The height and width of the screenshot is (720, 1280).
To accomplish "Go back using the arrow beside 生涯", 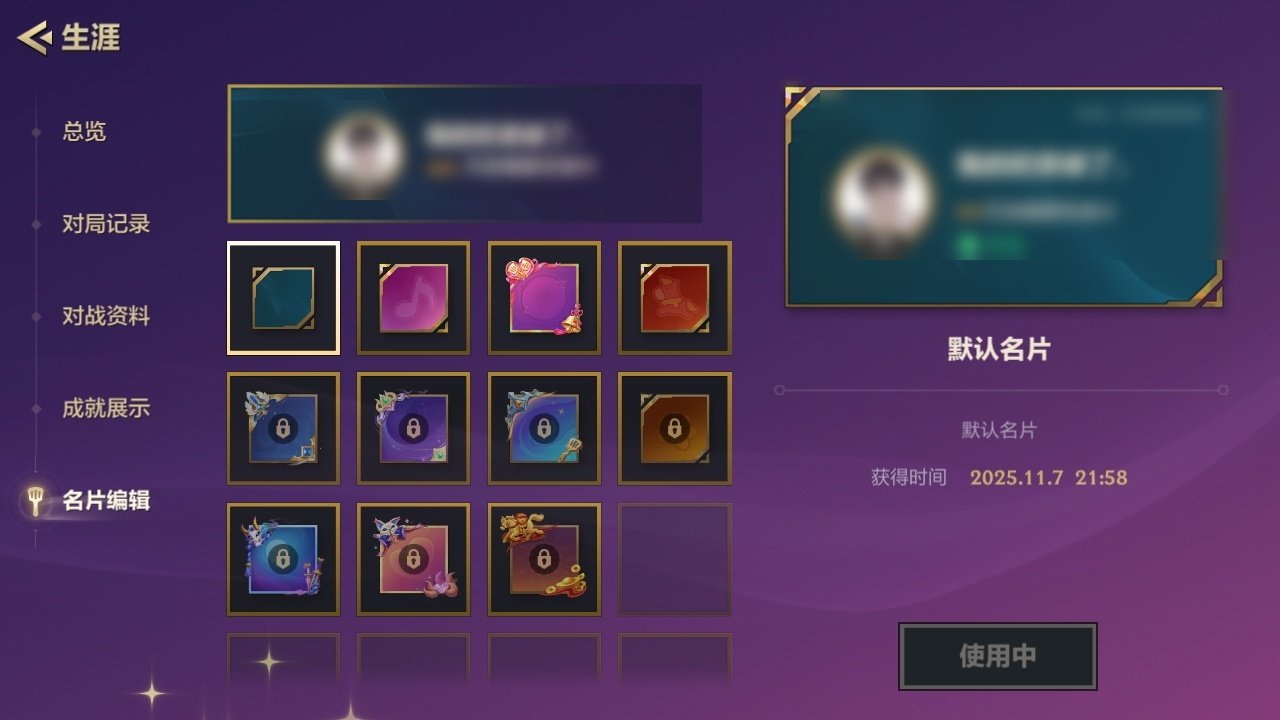I will (x=33, y=38).
